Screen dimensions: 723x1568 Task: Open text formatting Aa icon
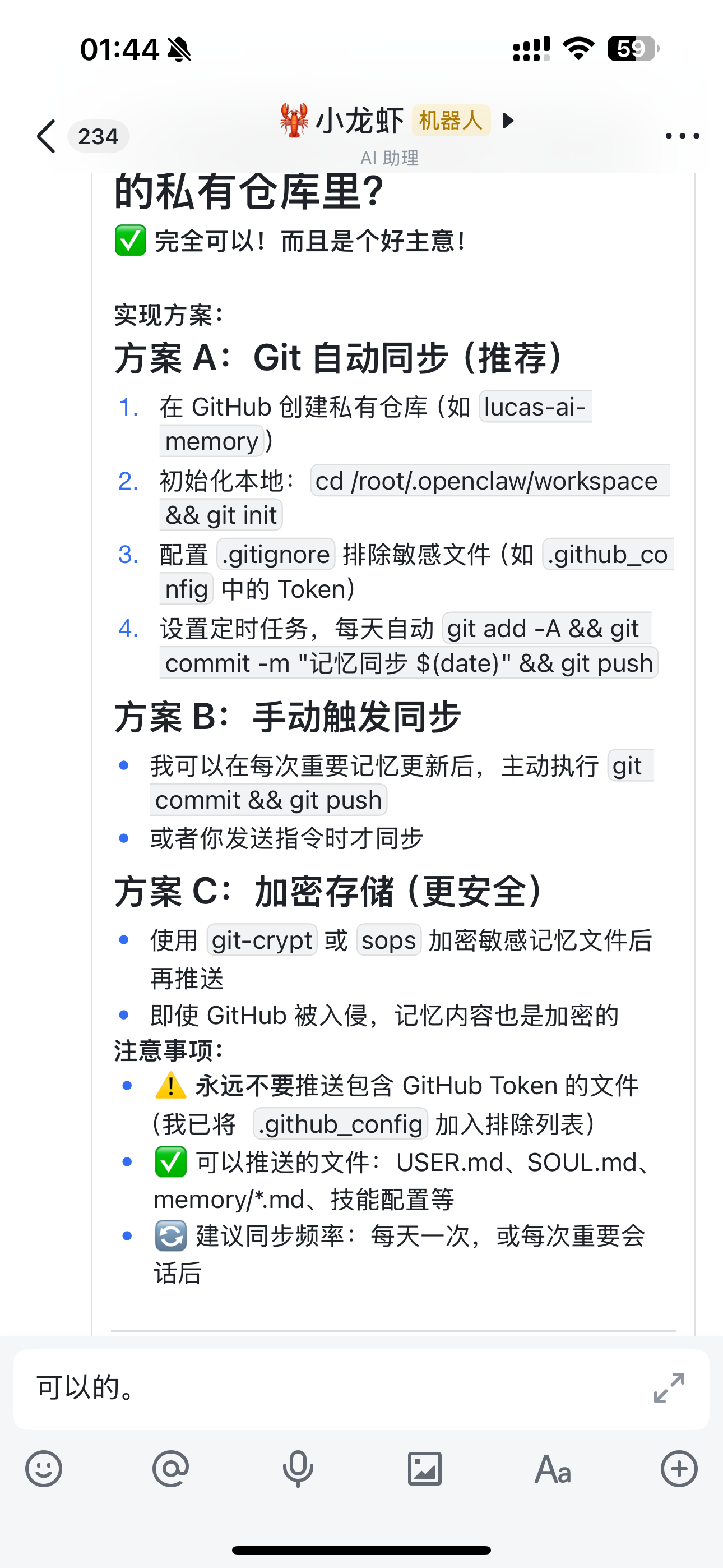553,1469
